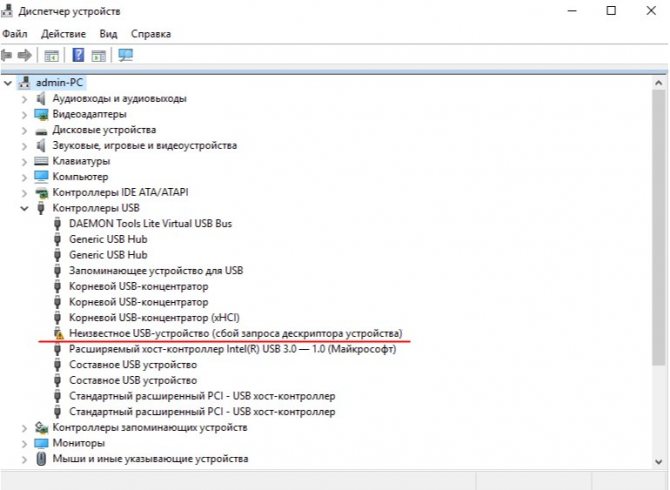Click the monitor scan hardware toolbar icon
670x490 pixels.
126,55
